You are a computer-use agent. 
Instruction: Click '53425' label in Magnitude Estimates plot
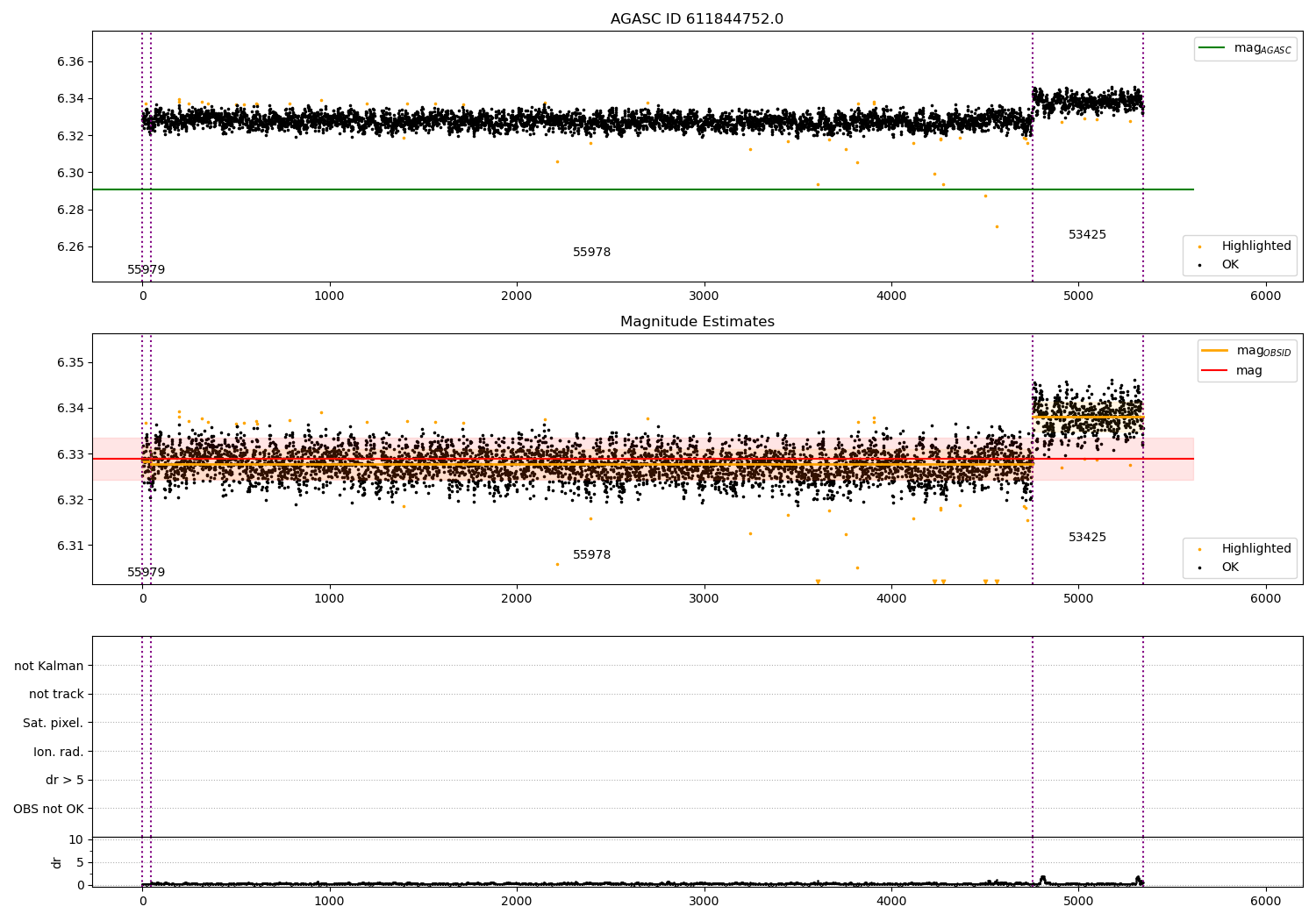(1087, 538)
